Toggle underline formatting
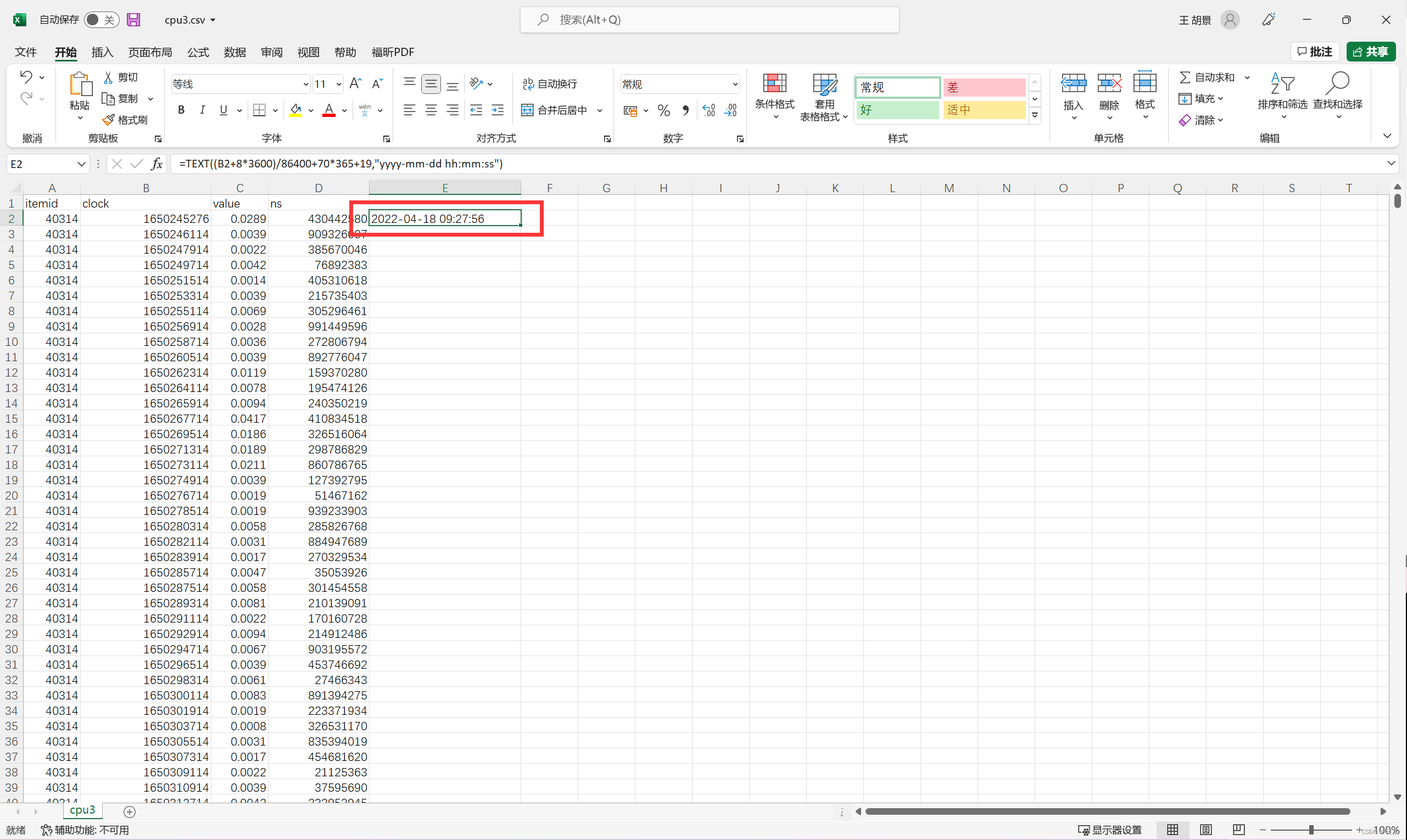The width and height of the screenshot is (1407, 840). tap(223, 110)
